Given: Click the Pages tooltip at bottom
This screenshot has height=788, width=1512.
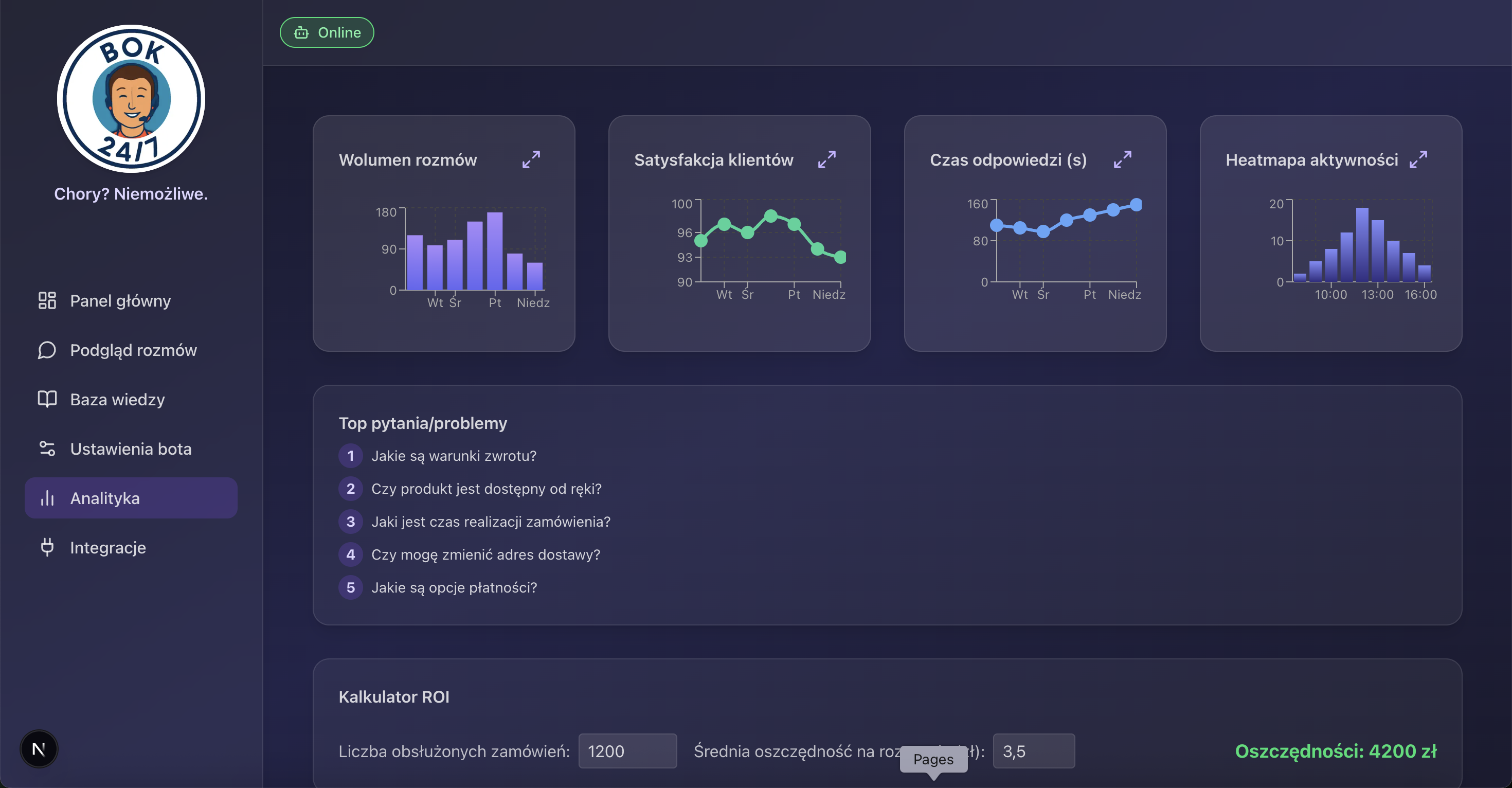Looking at the screenshot, I should coord(934,759).
